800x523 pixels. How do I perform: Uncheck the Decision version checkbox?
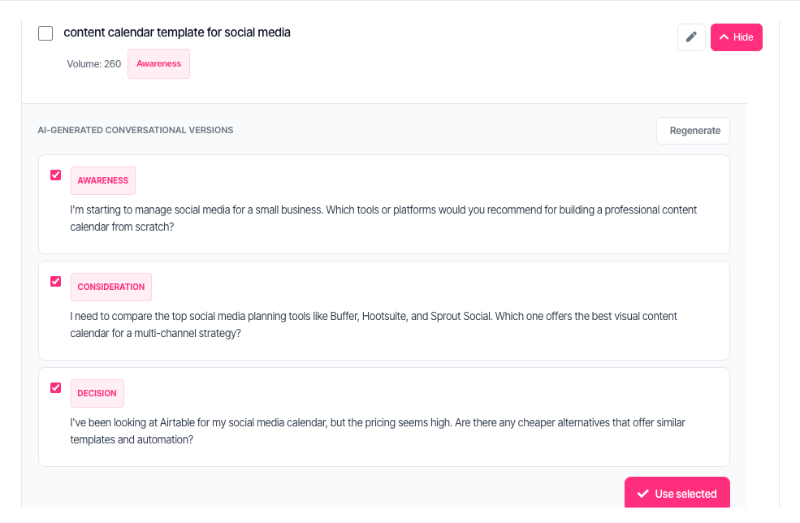pyautogui.click(x=56, y=388)
